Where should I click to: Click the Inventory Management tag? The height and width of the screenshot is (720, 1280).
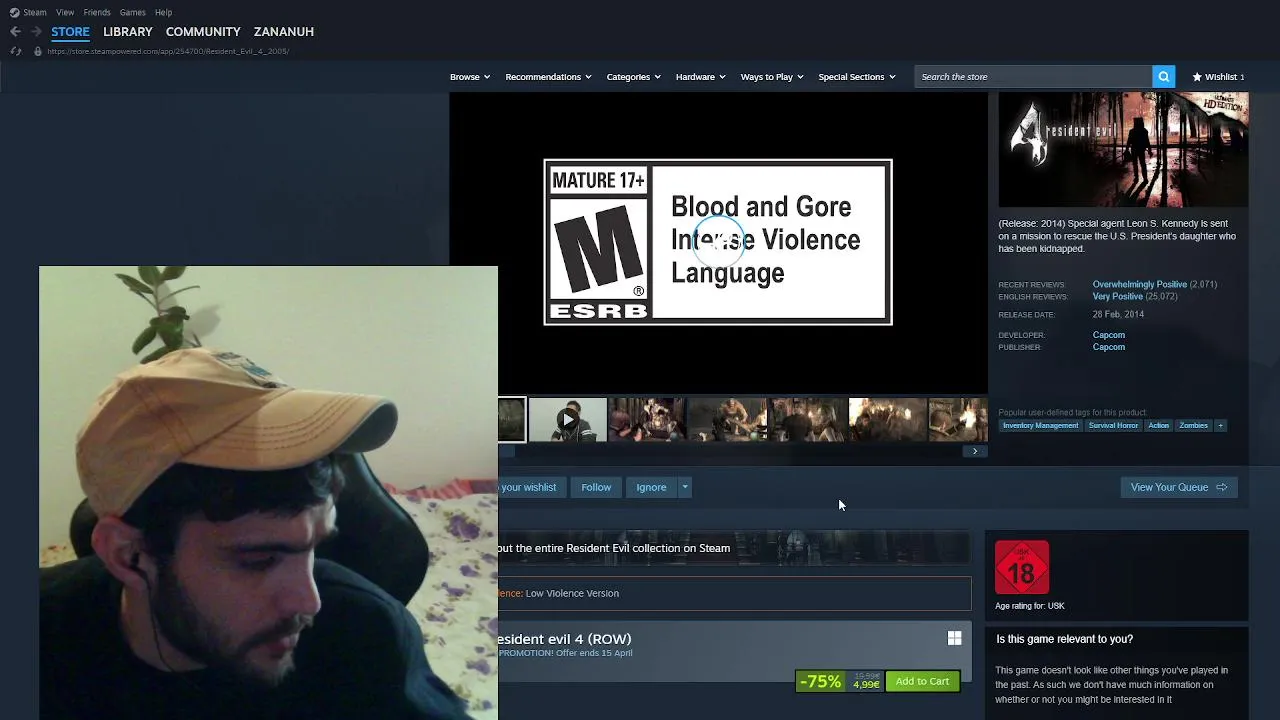click(1040, 425)
